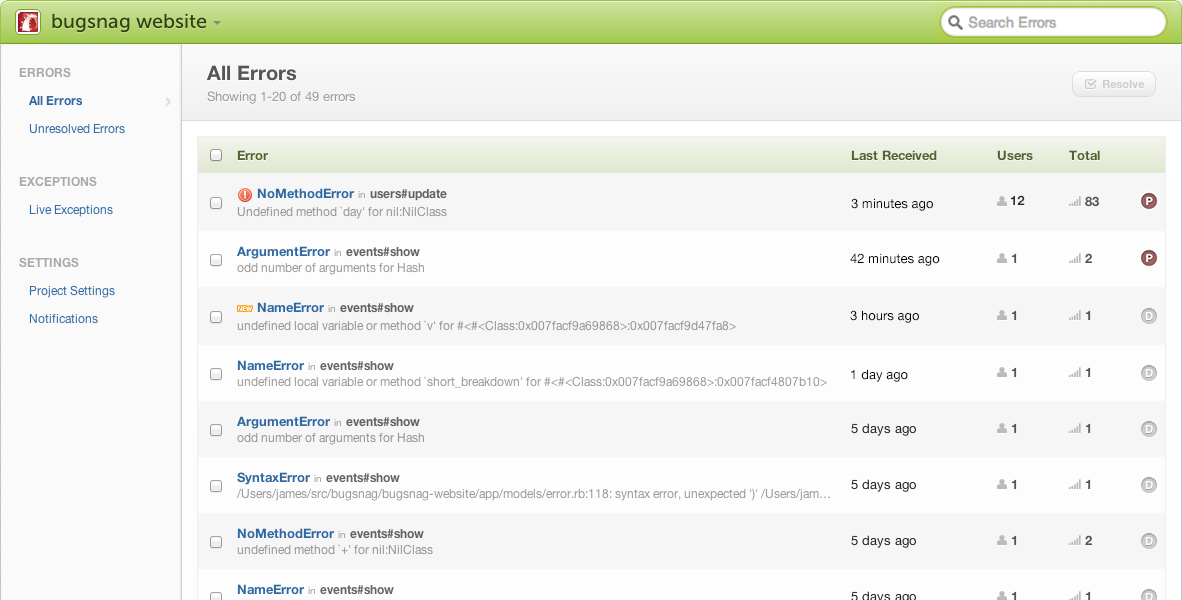Click user icon on SyntaxError row
Viewport: 1182px width, 600px height.
point(1002,485)
